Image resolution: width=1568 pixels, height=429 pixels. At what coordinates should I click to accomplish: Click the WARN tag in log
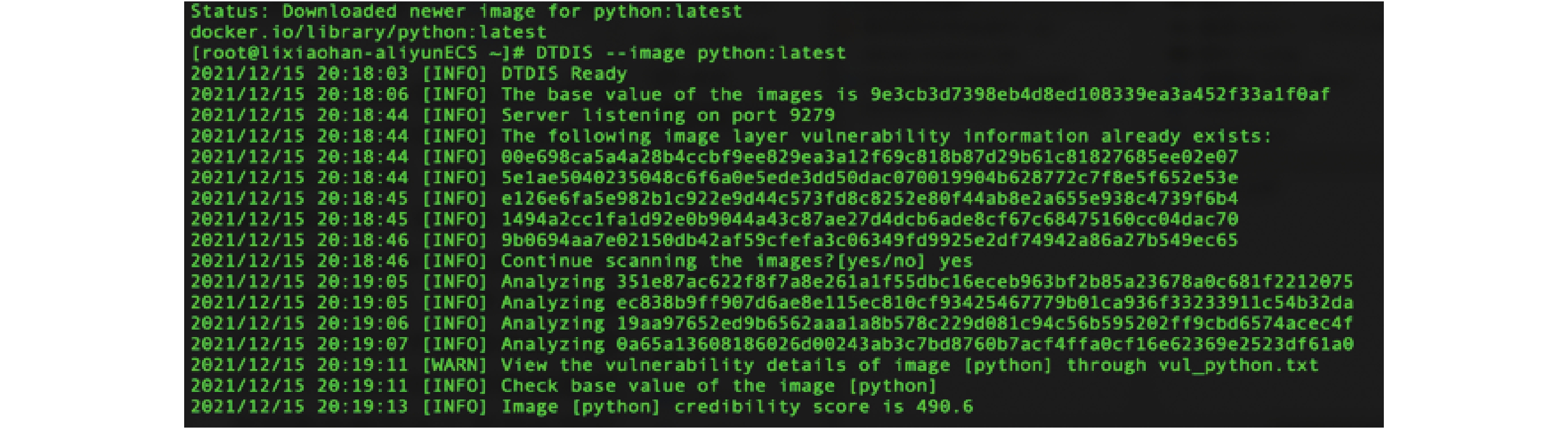click(455, 365)
